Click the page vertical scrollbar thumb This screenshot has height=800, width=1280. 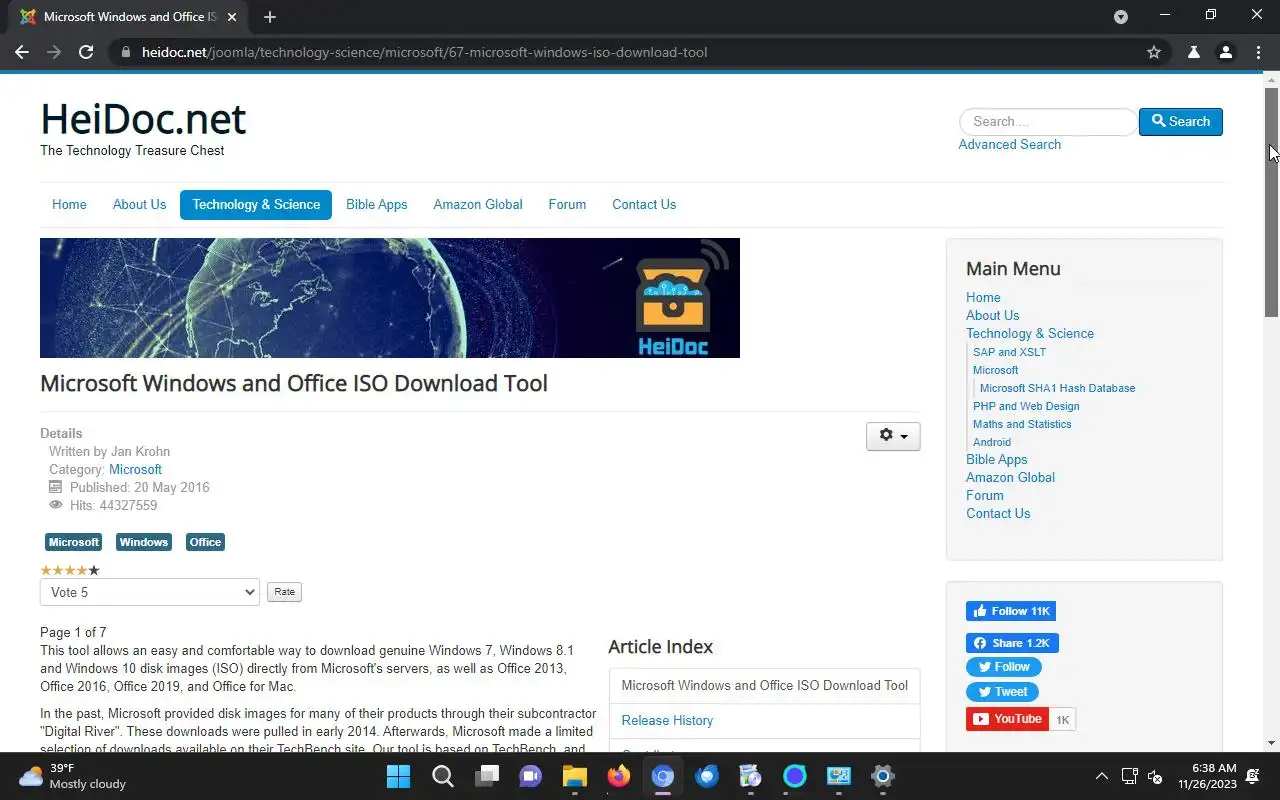(1271, 203)
